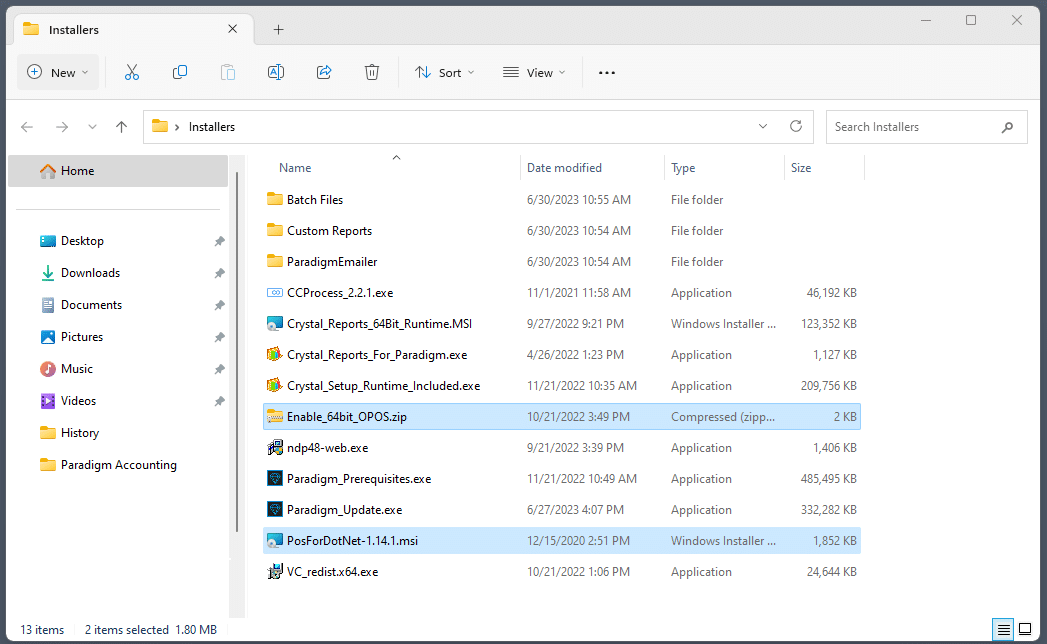The width and height of the screenshot is (1047, 644).
Task: Close the Installers tab
Action: point(232,29)
